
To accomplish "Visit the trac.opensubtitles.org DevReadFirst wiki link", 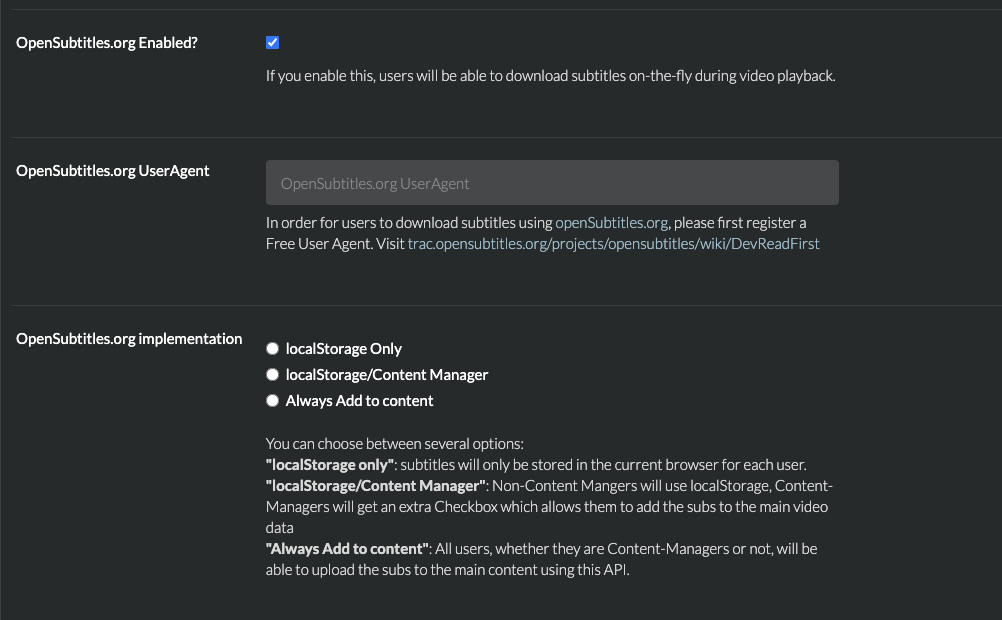I will (x=613, y=243).
